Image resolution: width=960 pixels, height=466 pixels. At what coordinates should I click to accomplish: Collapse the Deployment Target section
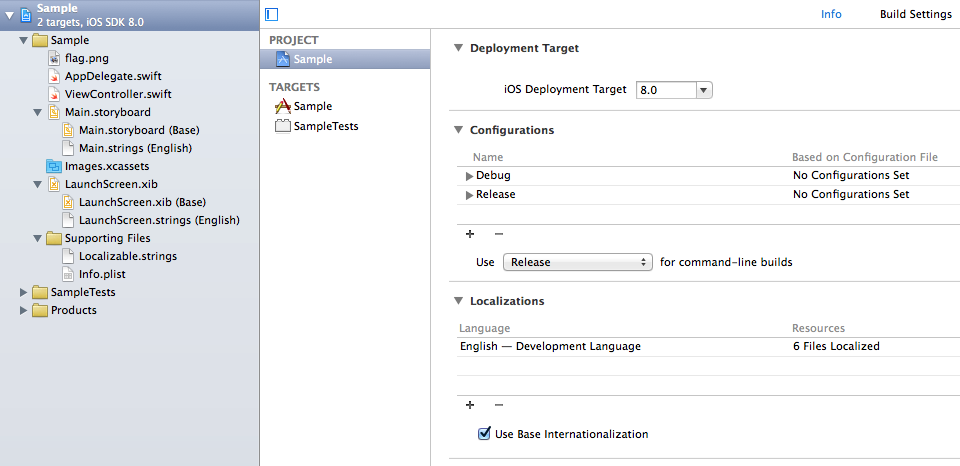(459, 48)
